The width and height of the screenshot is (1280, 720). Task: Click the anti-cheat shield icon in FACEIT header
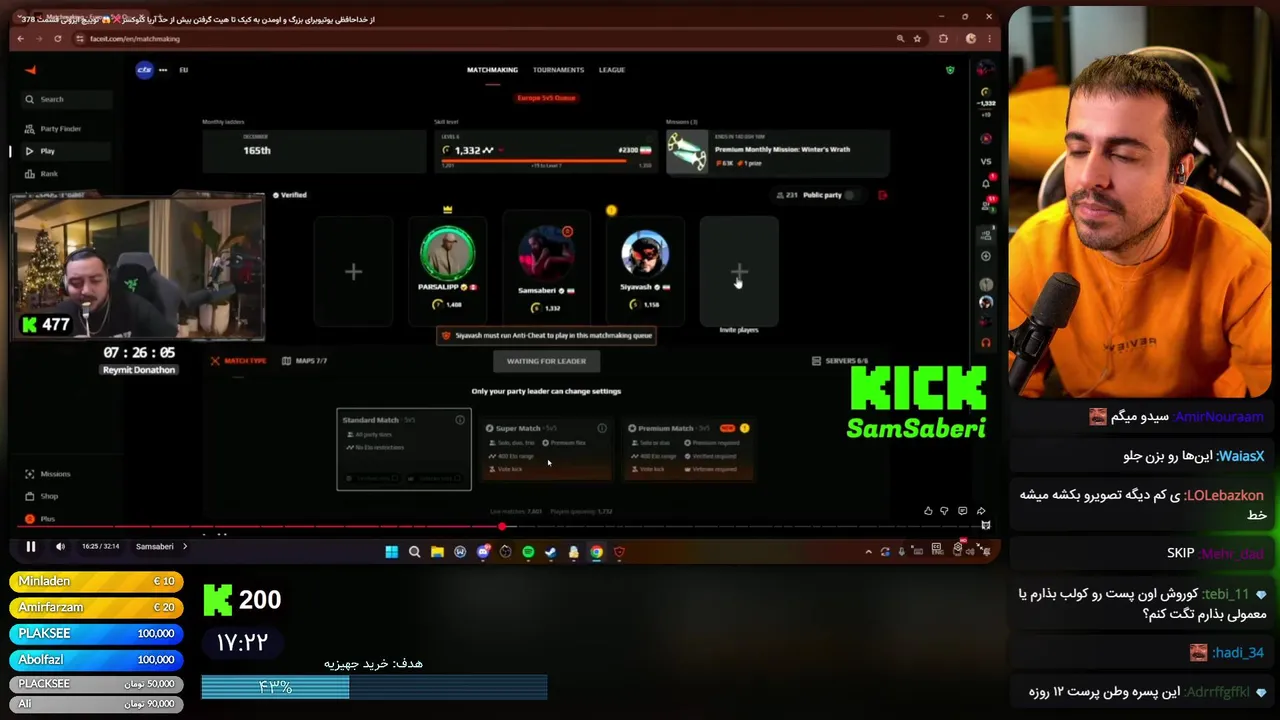click(950, 70)
